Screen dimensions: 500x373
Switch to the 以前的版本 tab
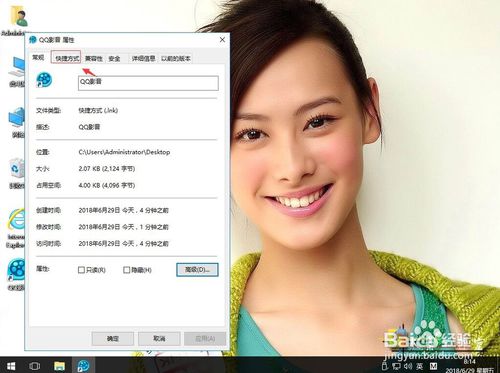[176, 58]
